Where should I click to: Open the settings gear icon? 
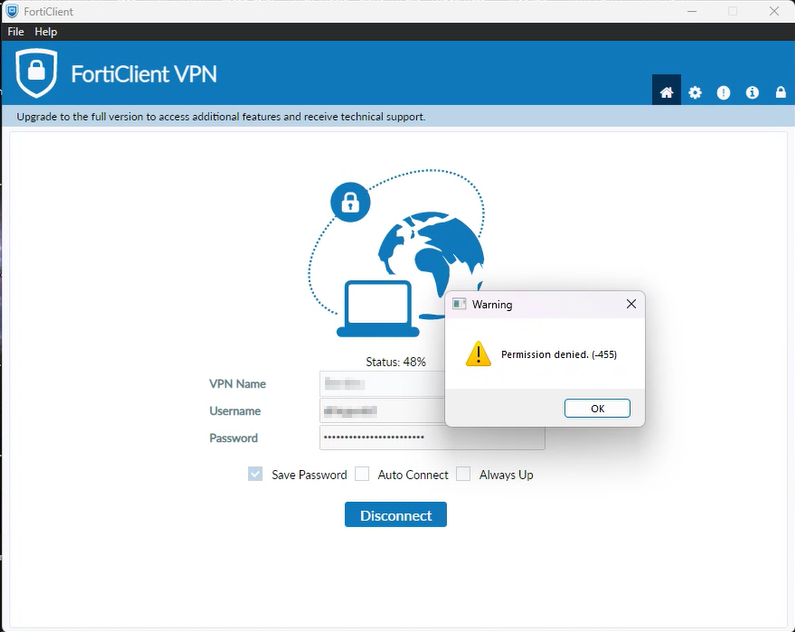[695, 92]
